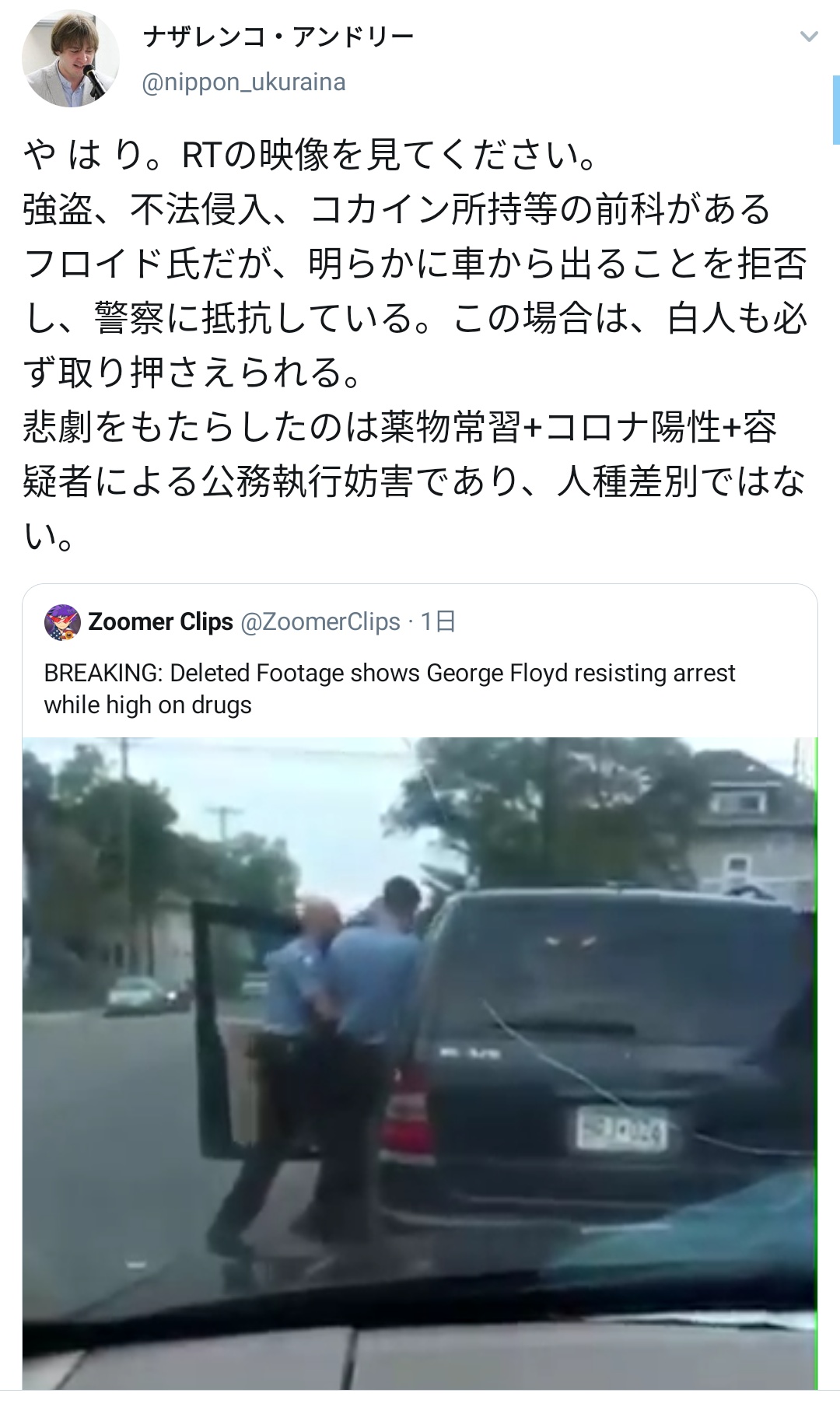Viewport: 840px width, 1414px height.
Task: Click the tweet line starting with やはり
Action: (311, 156)
